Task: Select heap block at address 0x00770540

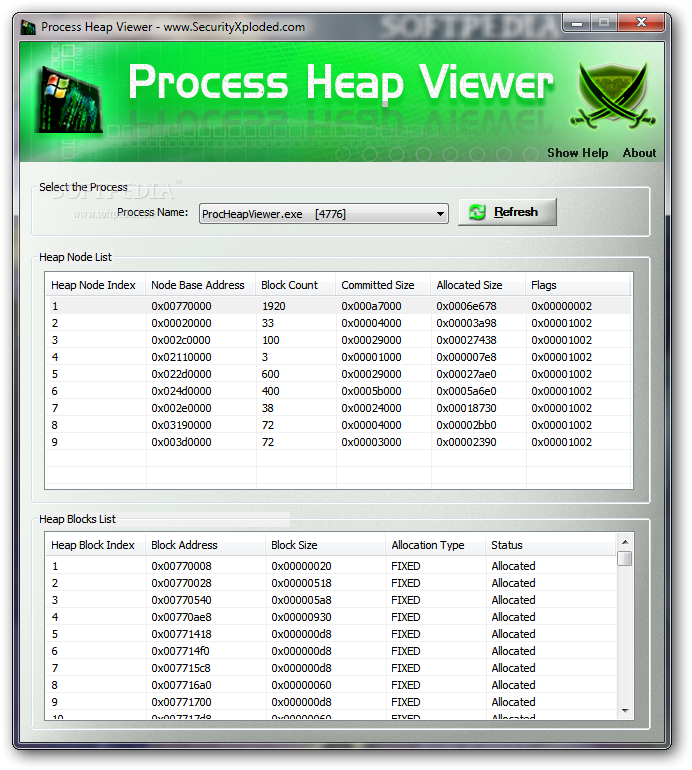Action: click(331, 600)
